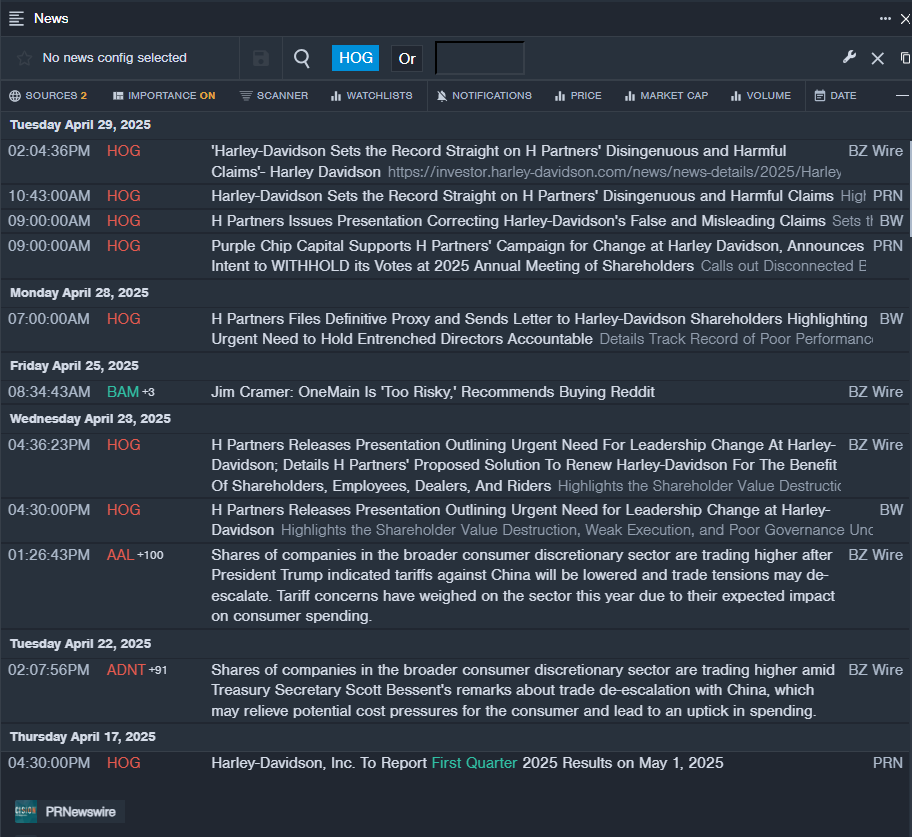
Task: Click HOG ticker on 07:00:00AM row
Action: 124,319
